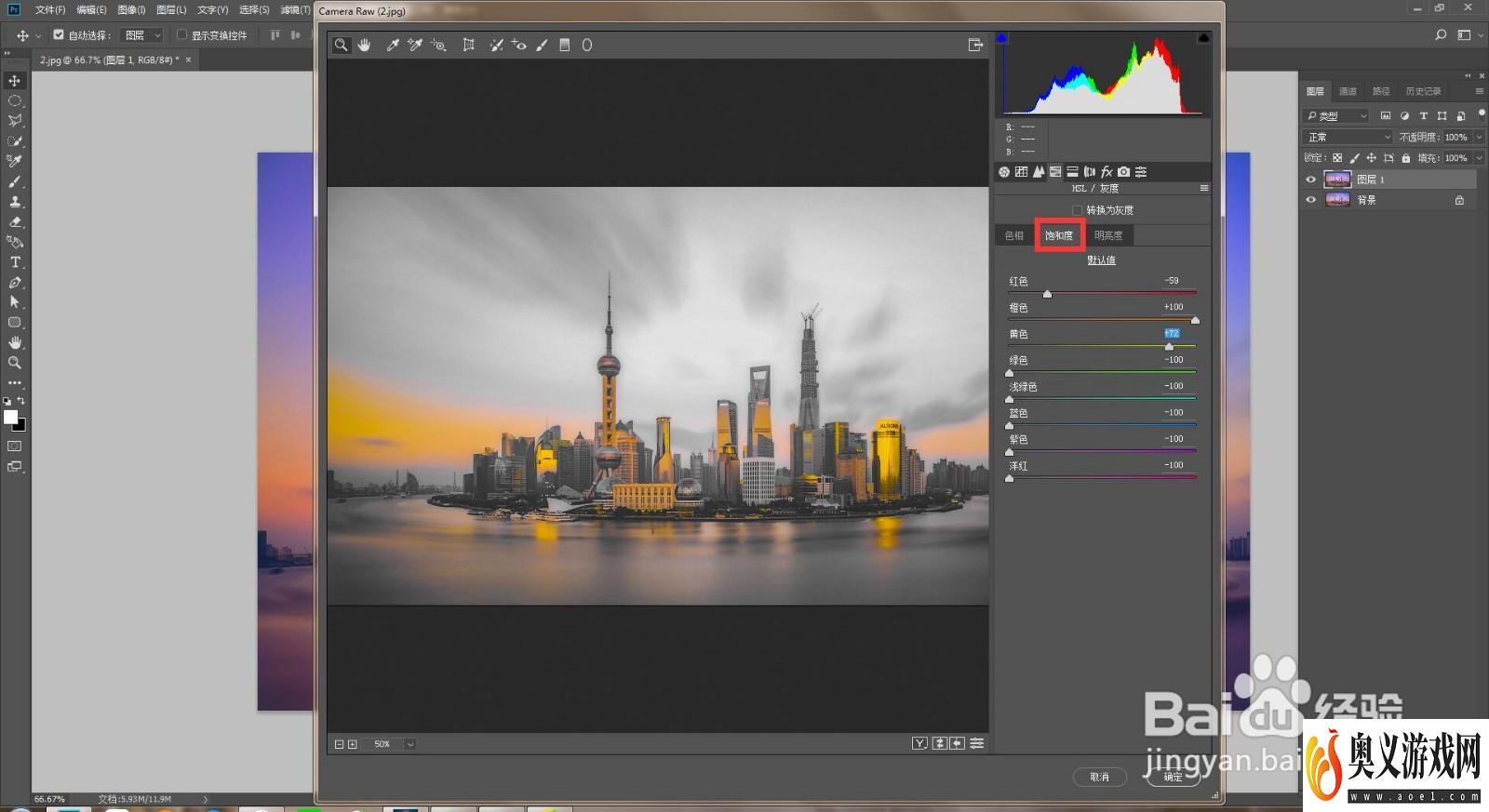Toggle lock transparent pixels in Layers panel

1337,158
